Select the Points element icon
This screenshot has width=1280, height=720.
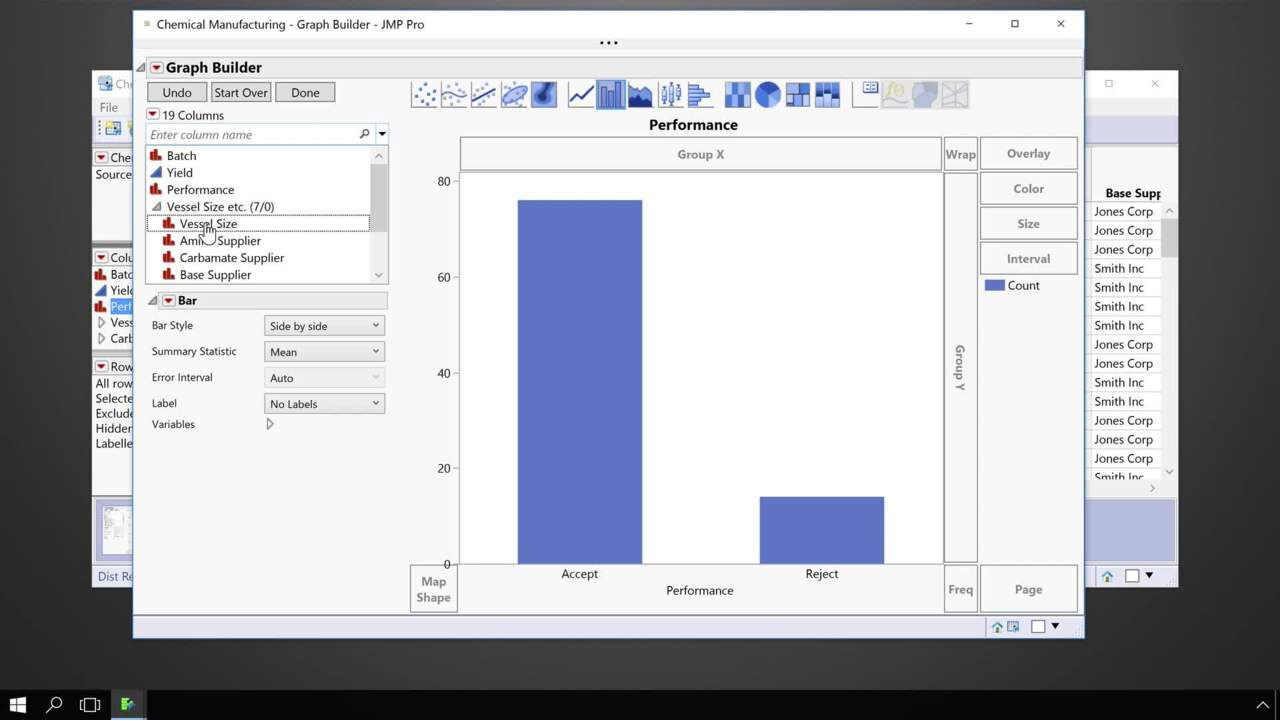(424, 93)
